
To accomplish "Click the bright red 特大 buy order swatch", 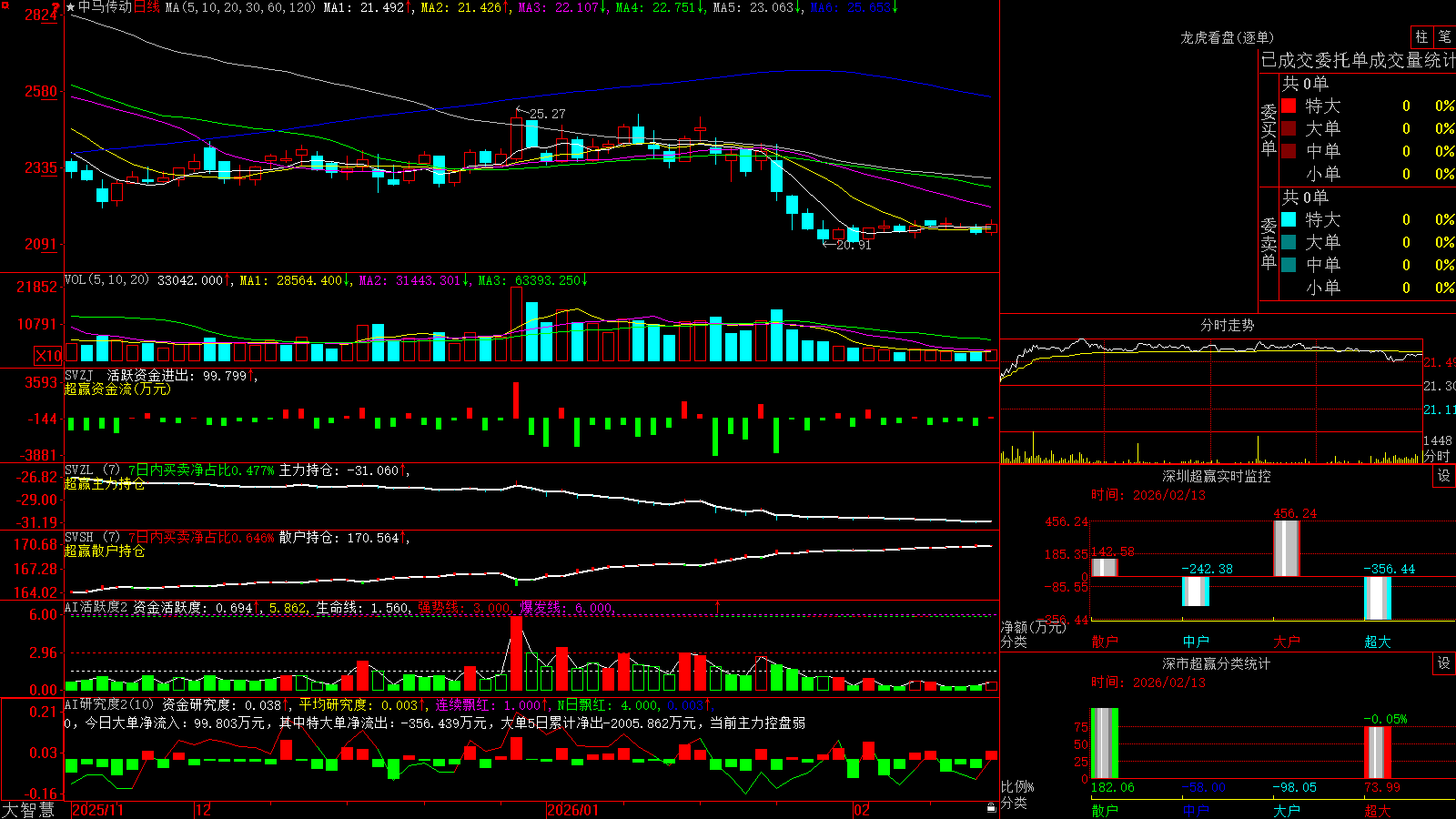I will 1289,106.
